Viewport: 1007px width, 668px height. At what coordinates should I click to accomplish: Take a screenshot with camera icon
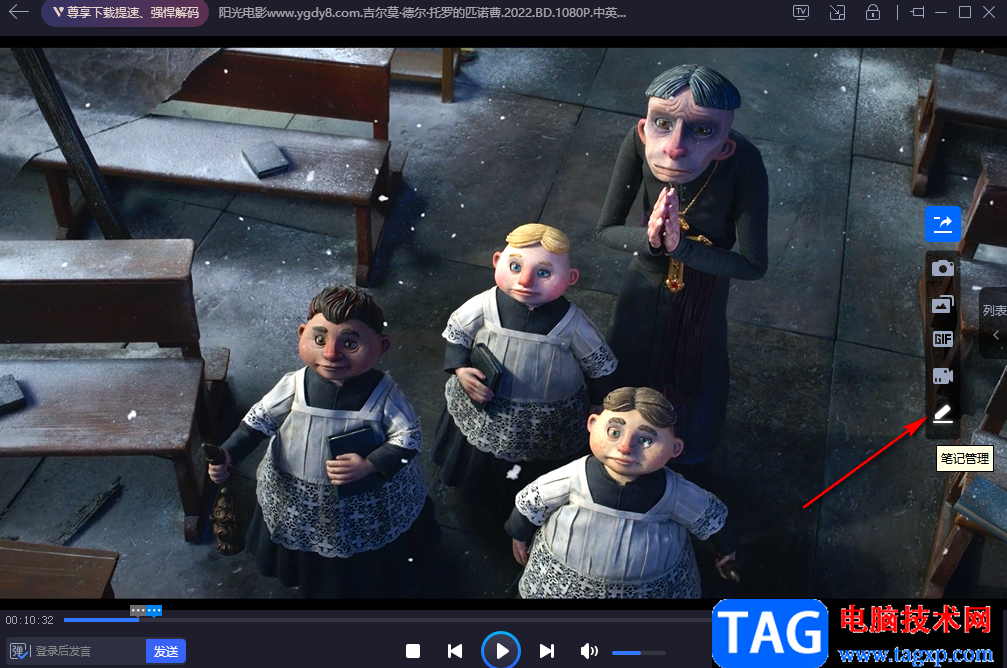[x=942, y=268]
